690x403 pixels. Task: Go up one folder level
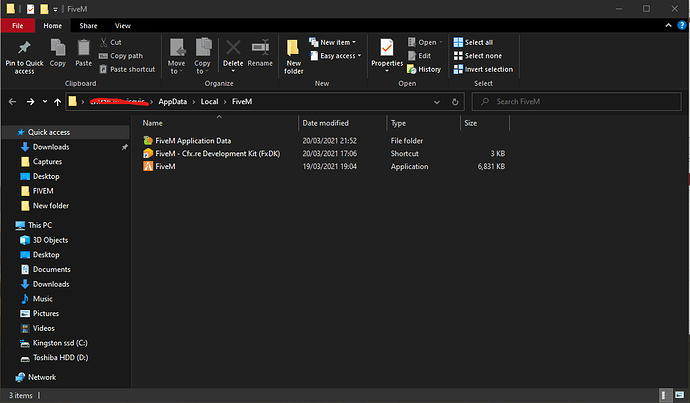point(58,102)
